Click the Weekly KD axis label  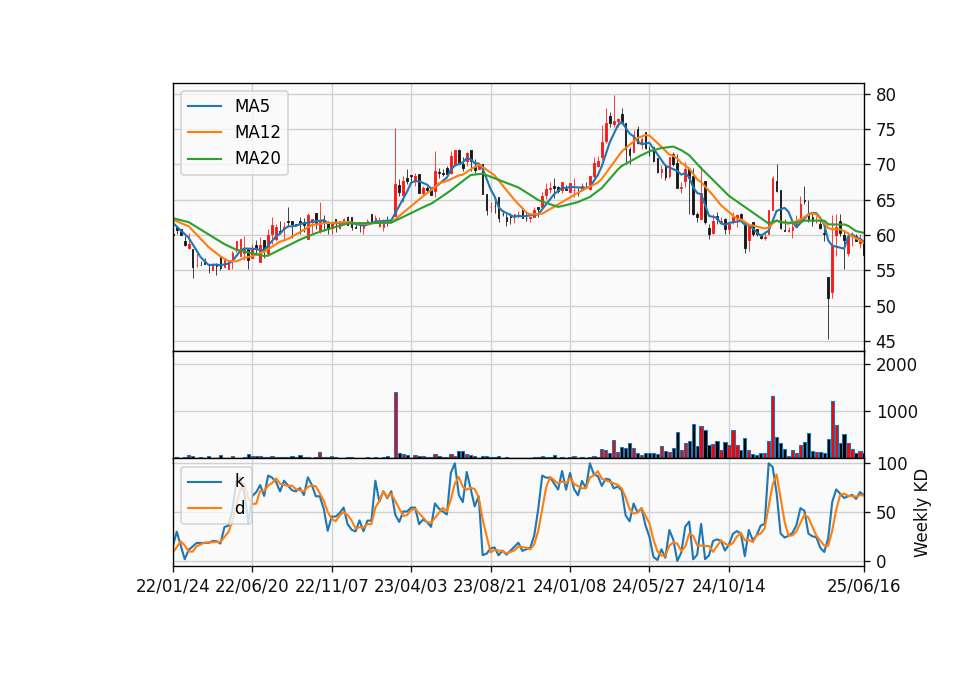tap(920, 513)
